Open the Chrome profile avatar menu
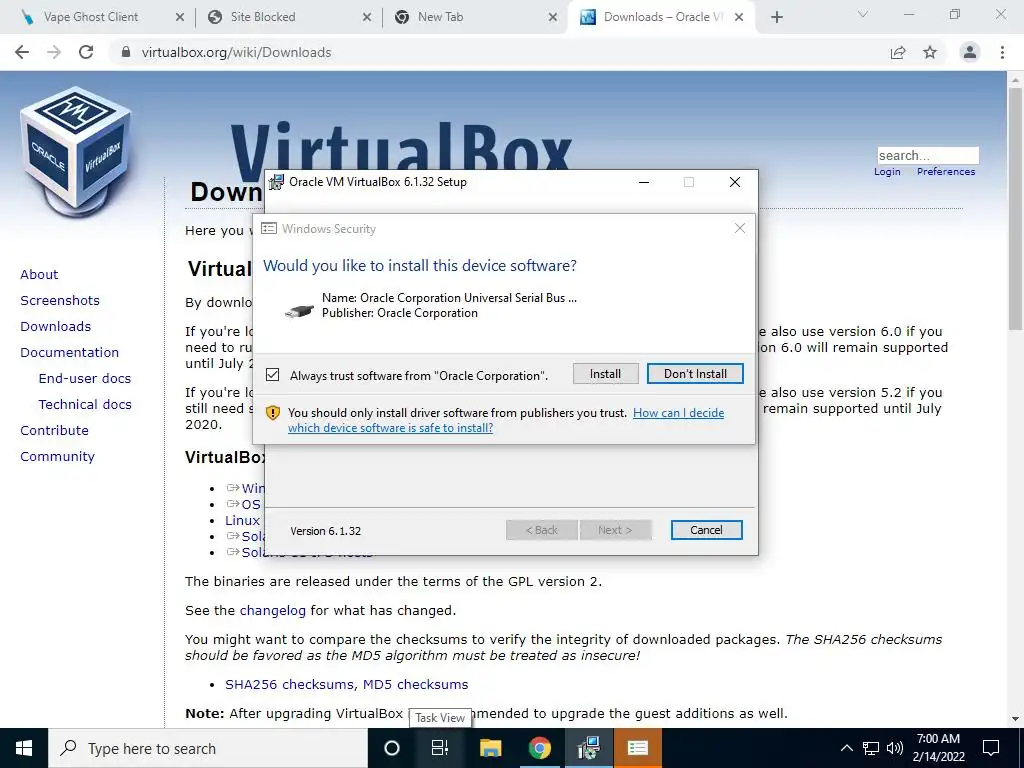The width and height of the screenshot is (1024, 768). tap(970, 52)
